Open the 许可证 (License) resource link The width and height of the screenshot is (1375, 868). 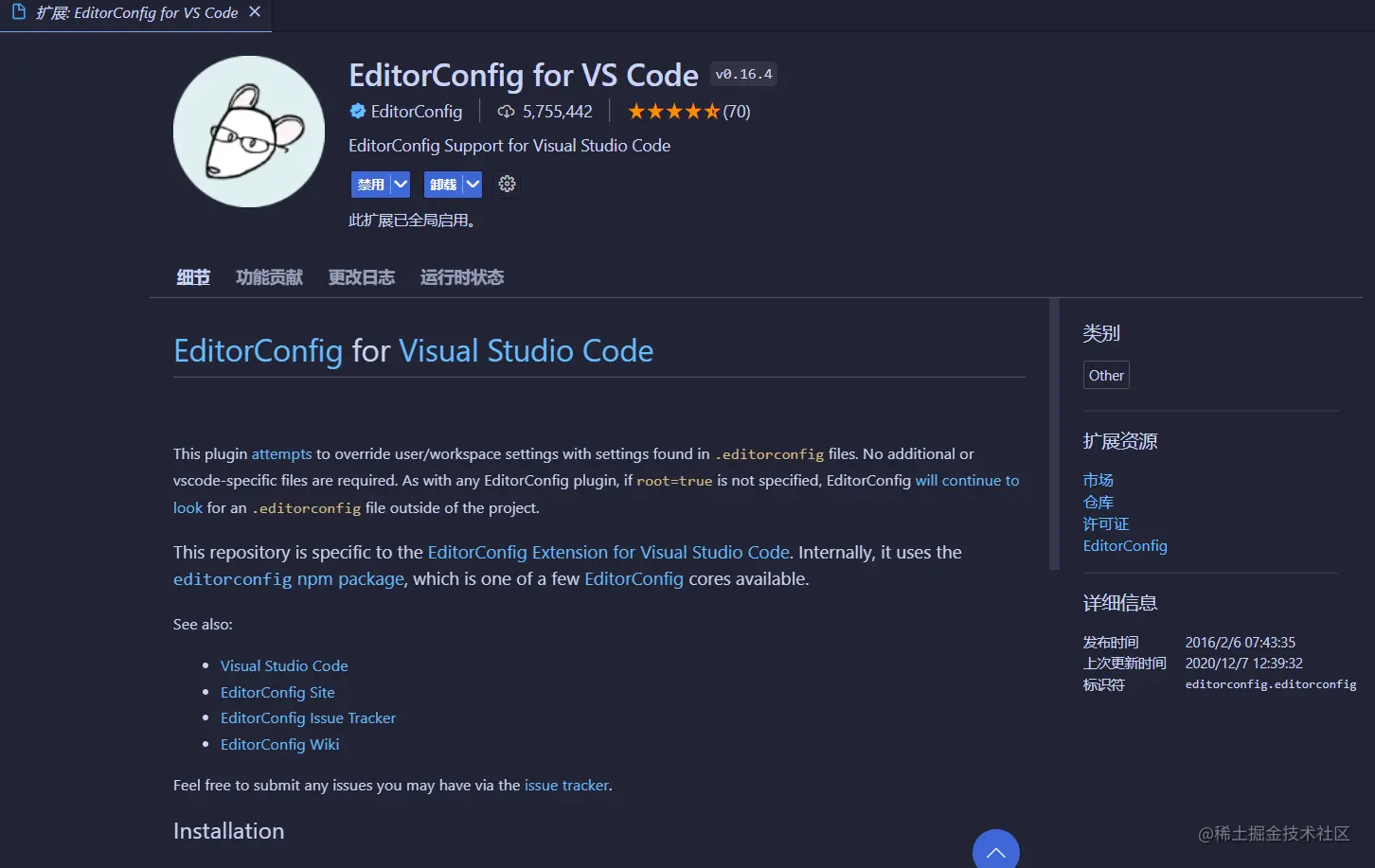point(1106,524)
